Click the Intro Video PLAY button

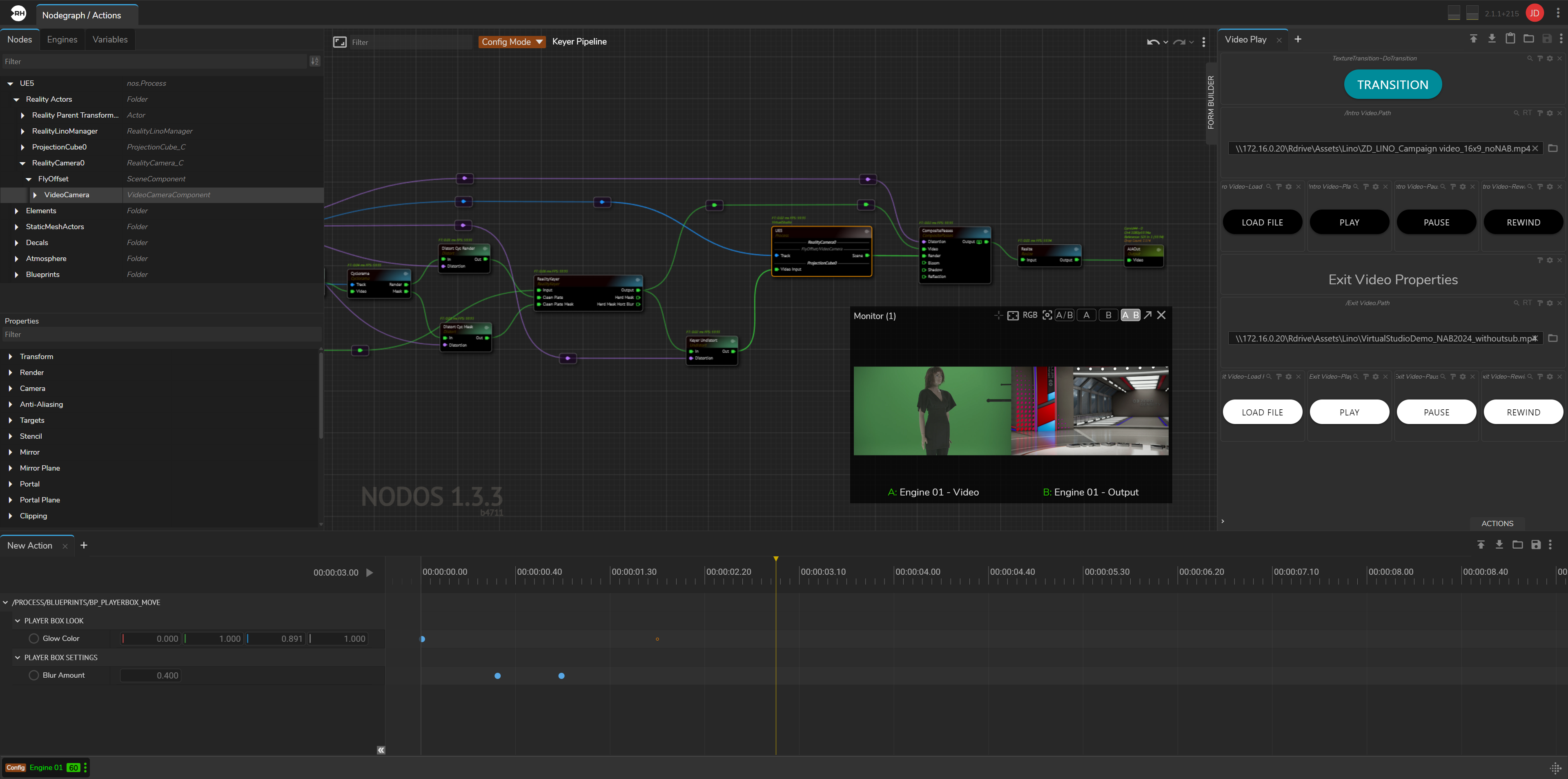[x=1350, y=222]
